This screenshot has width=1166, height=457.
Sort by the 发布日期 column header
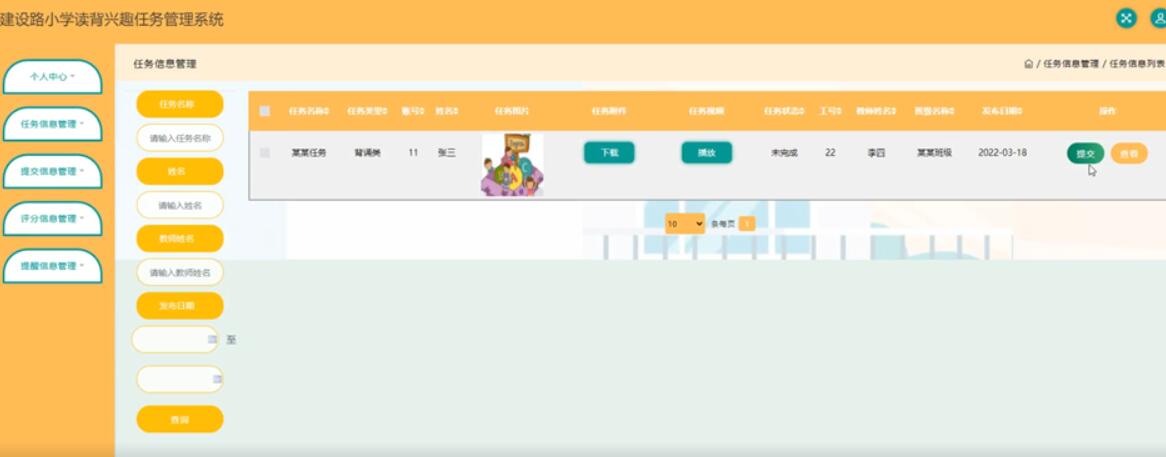click(x=1002, y=111)
